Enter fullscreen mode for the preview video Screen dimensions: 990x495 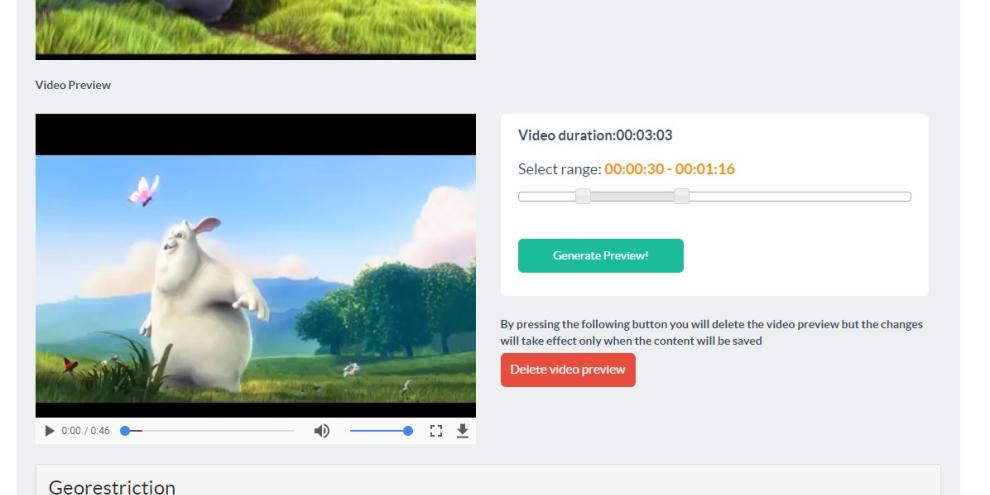point(435,431)
